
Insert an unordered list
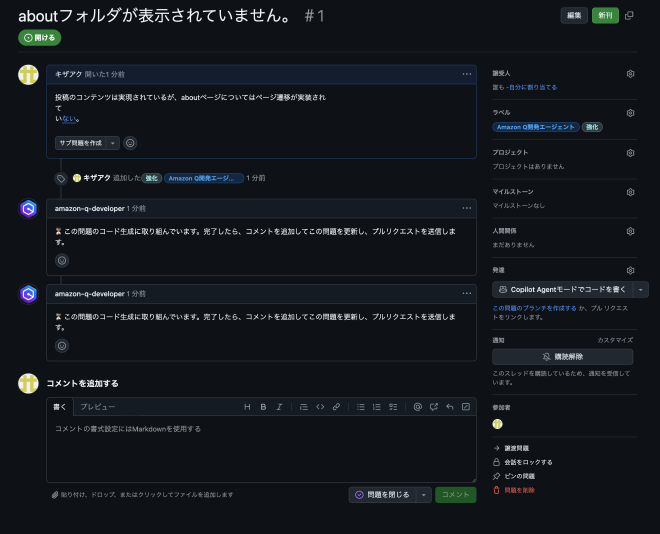tap(361, 407)
